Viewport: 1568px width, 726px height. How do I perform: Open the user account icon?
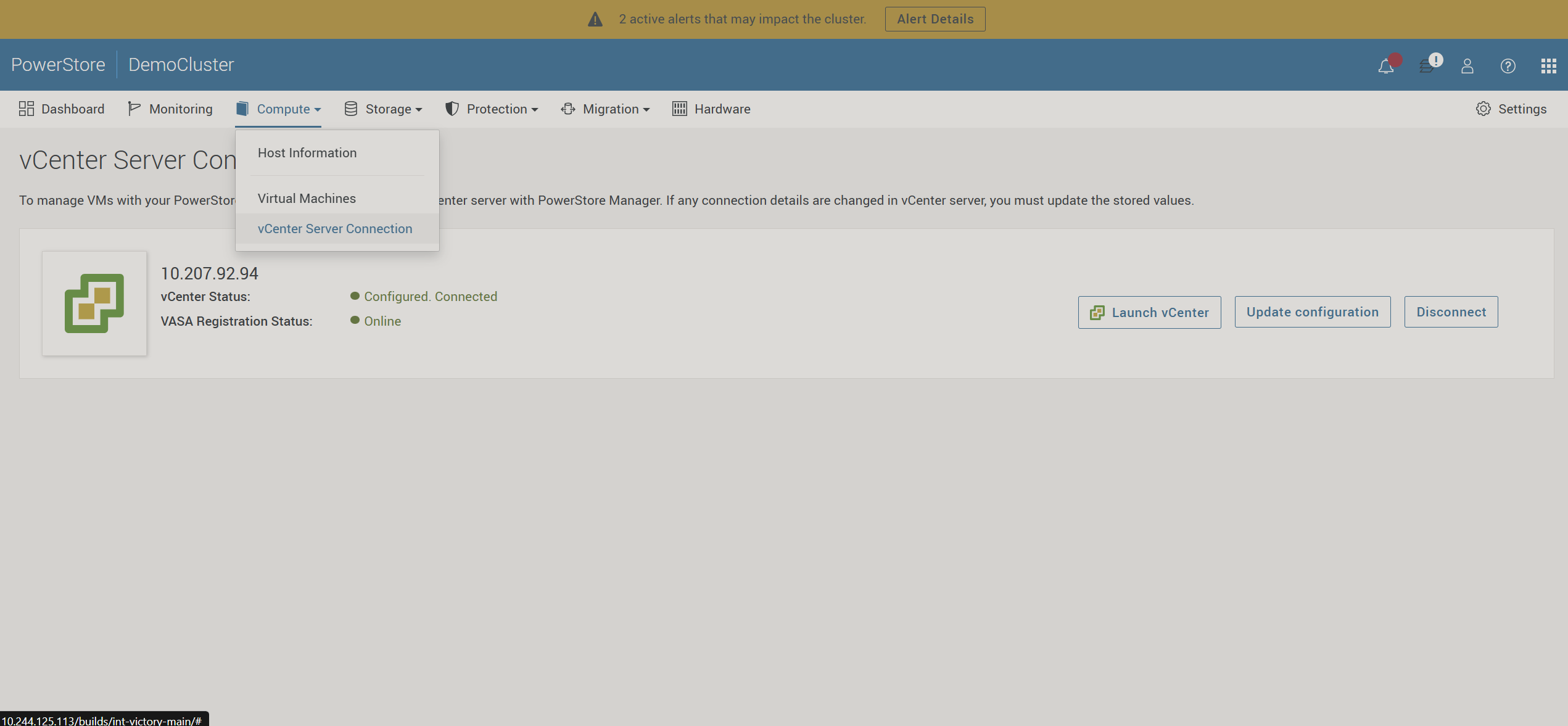click(1467, 65)
